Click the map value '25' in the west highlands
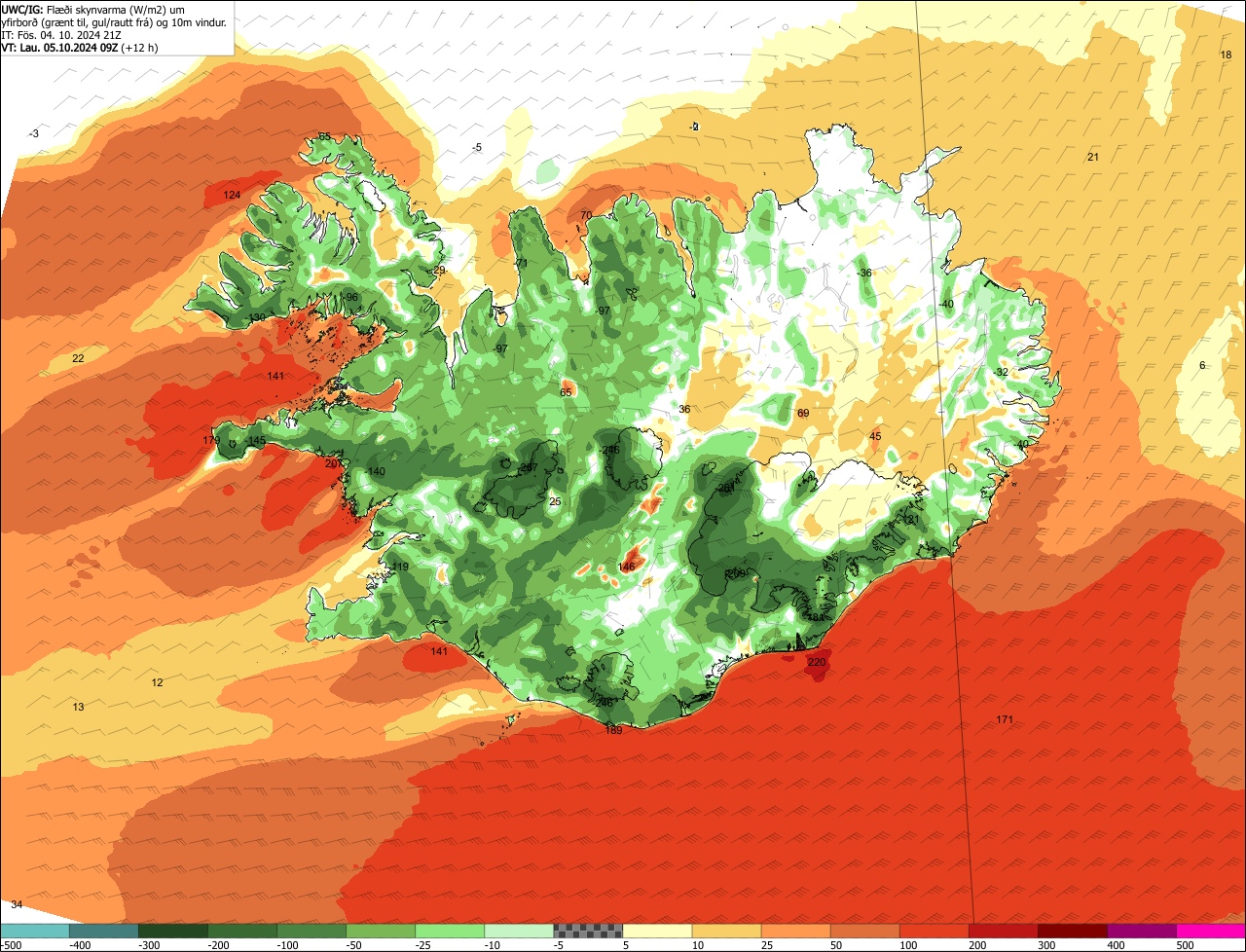 point(555,502)
